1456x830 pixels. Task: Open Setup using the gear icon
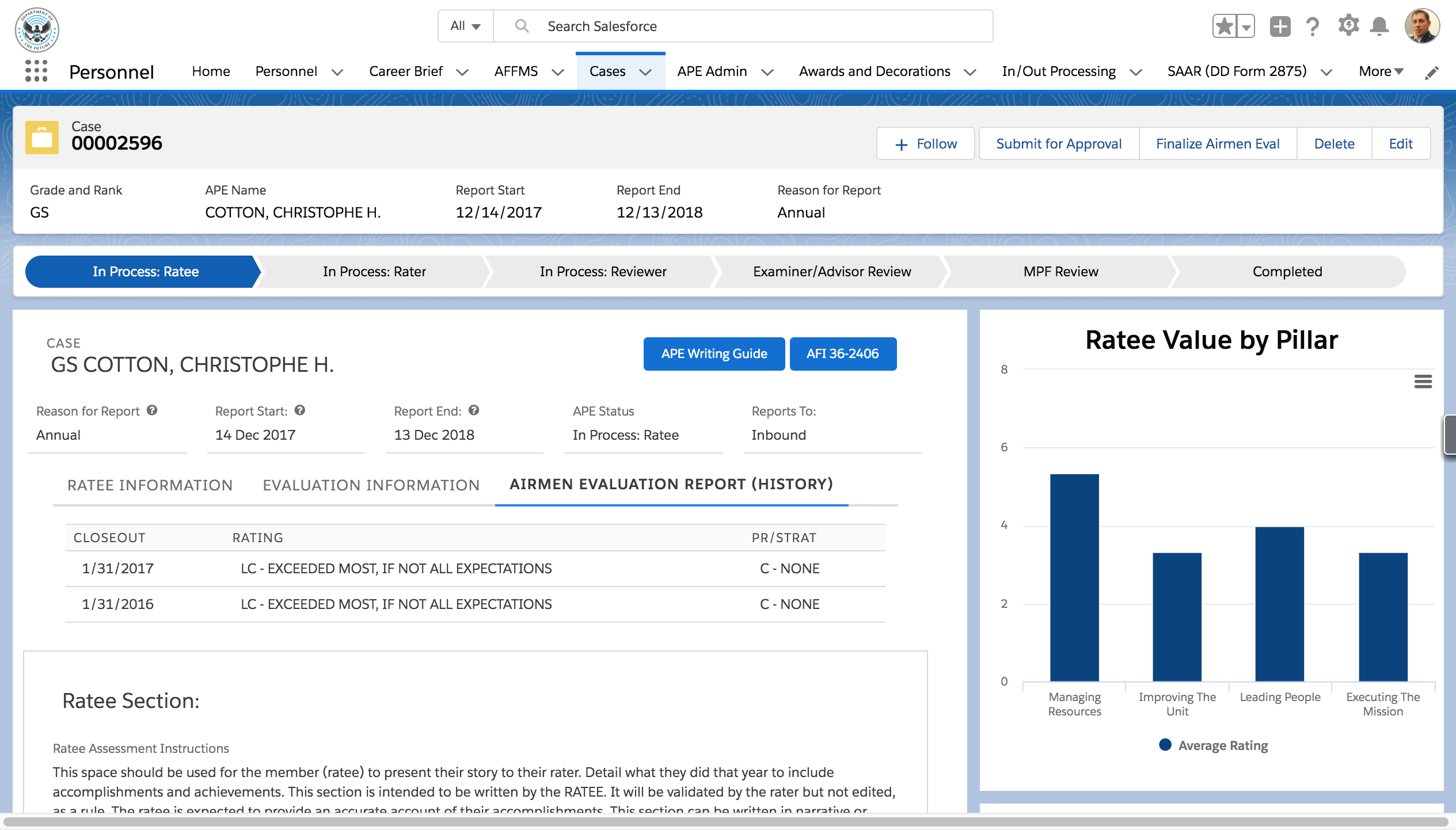[1348, 25]
